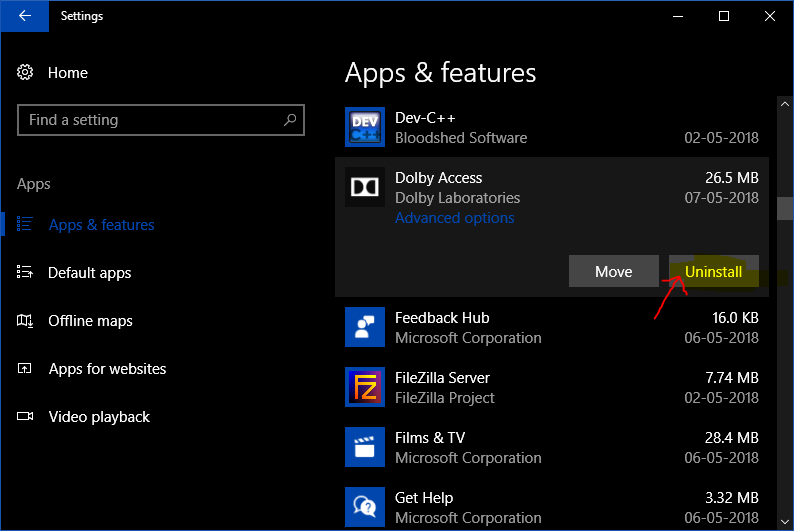Screen dimensions: 794x531
Task: Uninstall Dolby Access
Action: tap(713, 271)
